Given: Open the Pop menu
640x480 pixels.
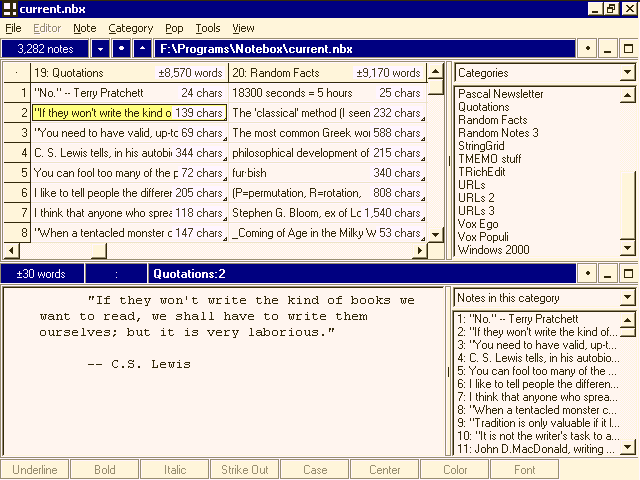Looking at the screenshot, I should (174, 28).
